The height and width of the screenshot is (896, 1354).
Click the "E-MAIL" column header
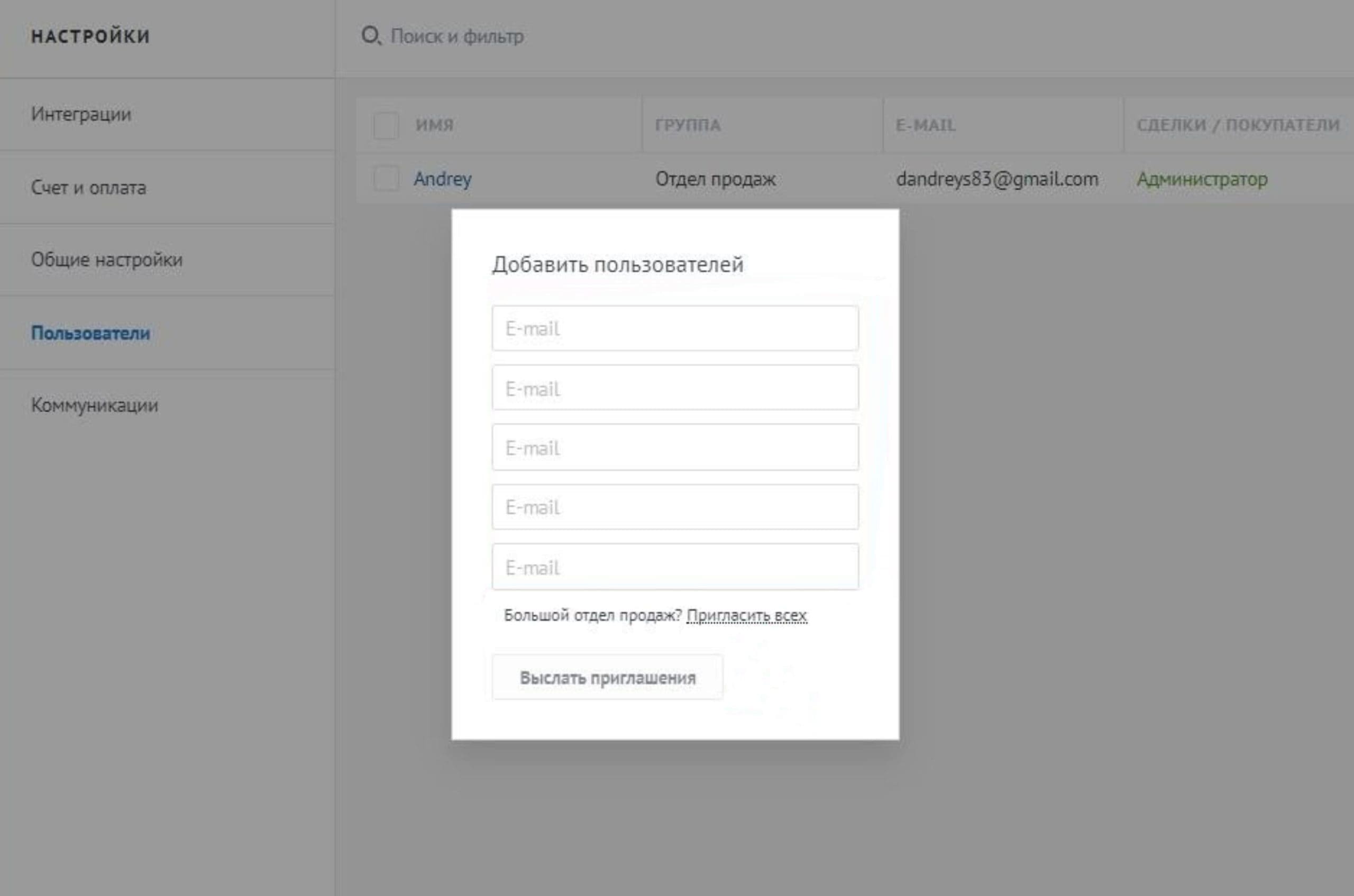click(926, 125)
